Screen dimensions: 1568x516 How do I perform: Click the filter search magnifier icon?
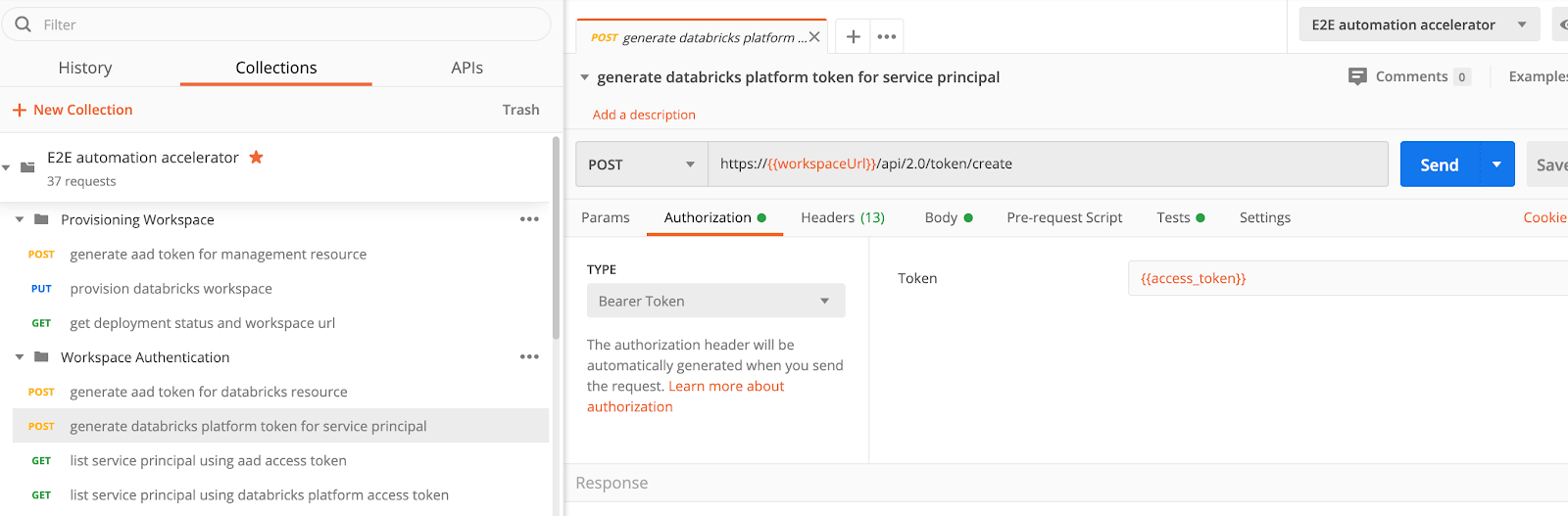click(23, 24)
